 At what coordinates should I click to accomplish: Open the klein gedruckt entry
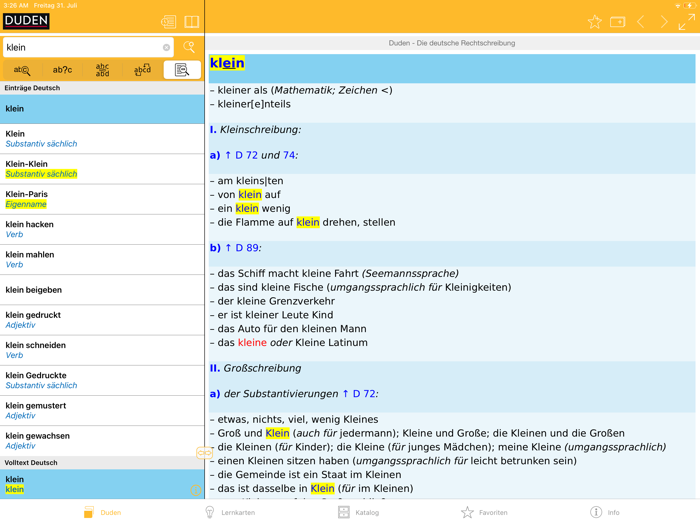[x=102, y=320]
